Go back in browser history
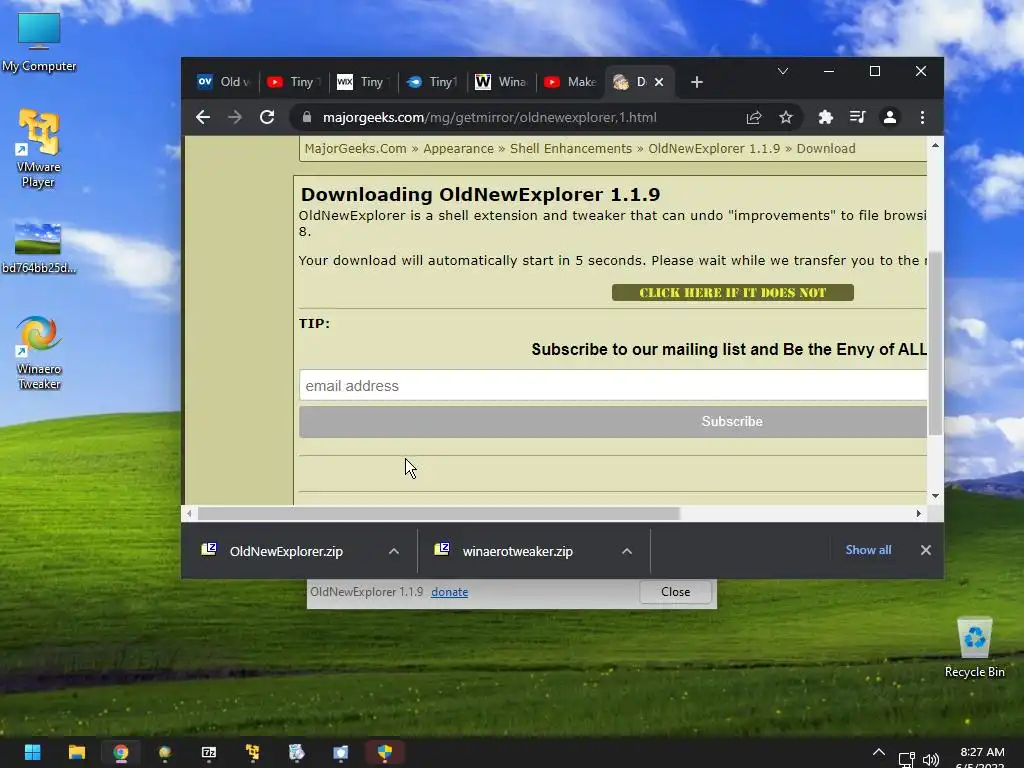 203,117
